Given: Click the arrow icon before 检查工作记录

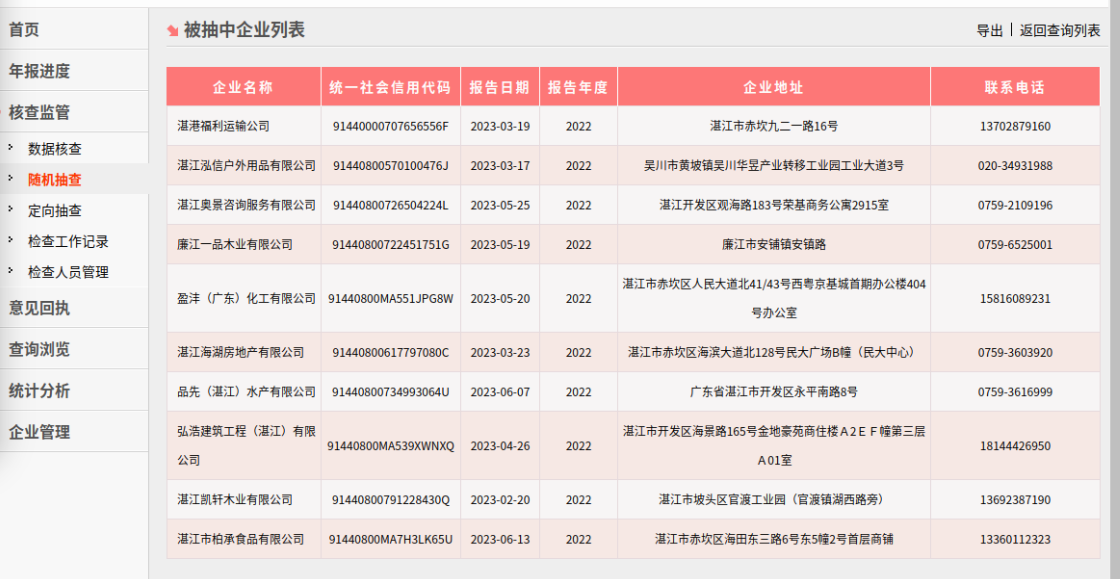Looking at the screenshot, I should tap(10, 241).
